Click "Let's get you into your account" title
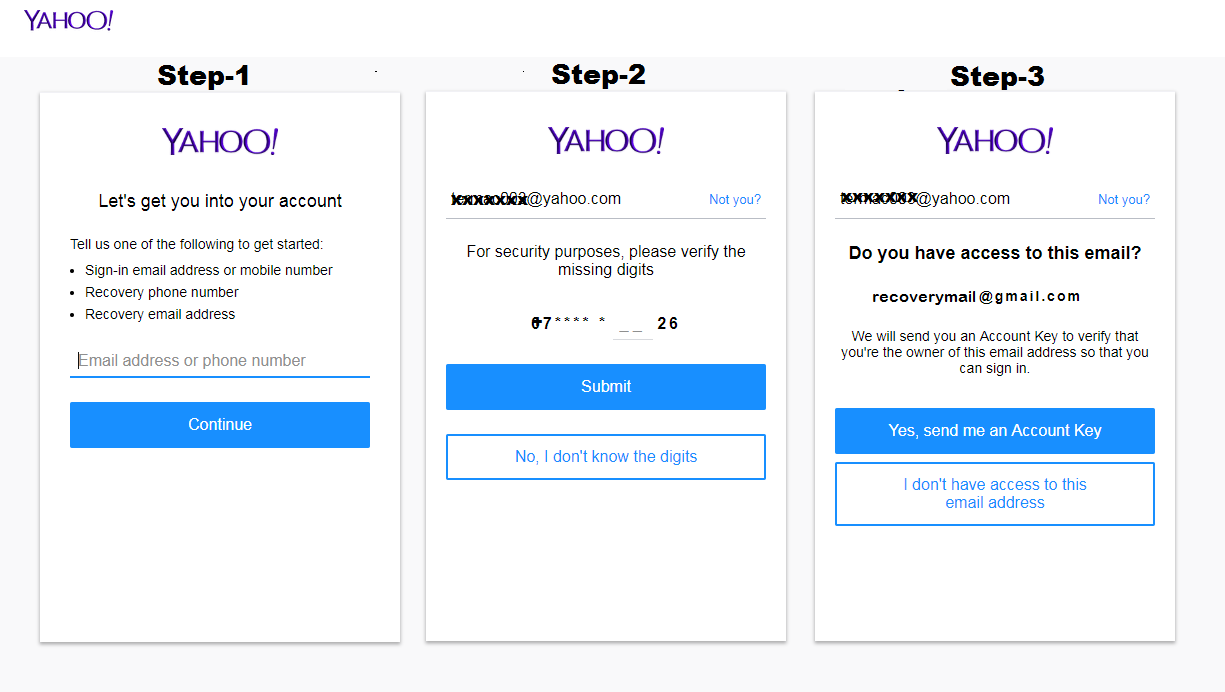Screen dimensions: 1225x692 (x=219, y=200)
